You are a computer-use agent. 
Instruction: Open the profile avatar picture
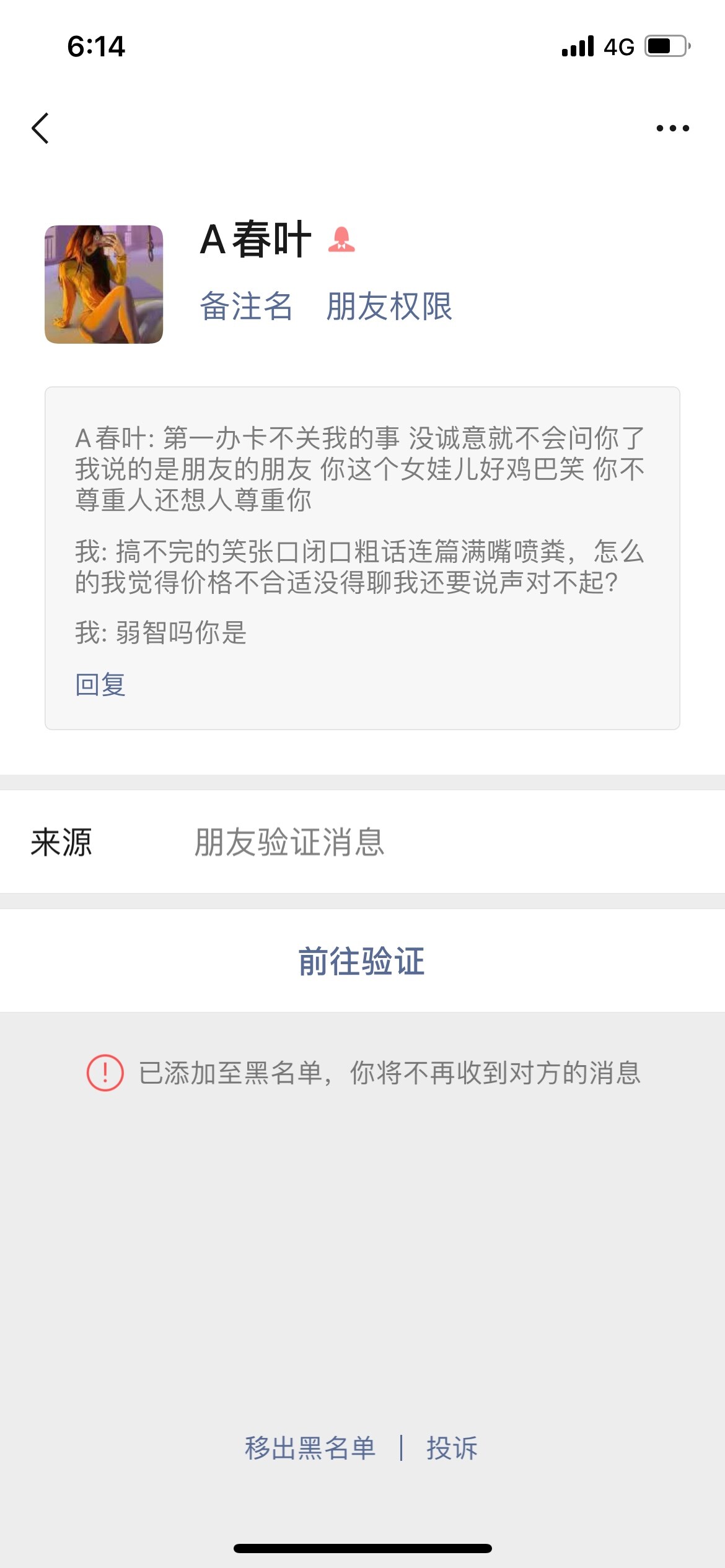click(x=104, y=284)
